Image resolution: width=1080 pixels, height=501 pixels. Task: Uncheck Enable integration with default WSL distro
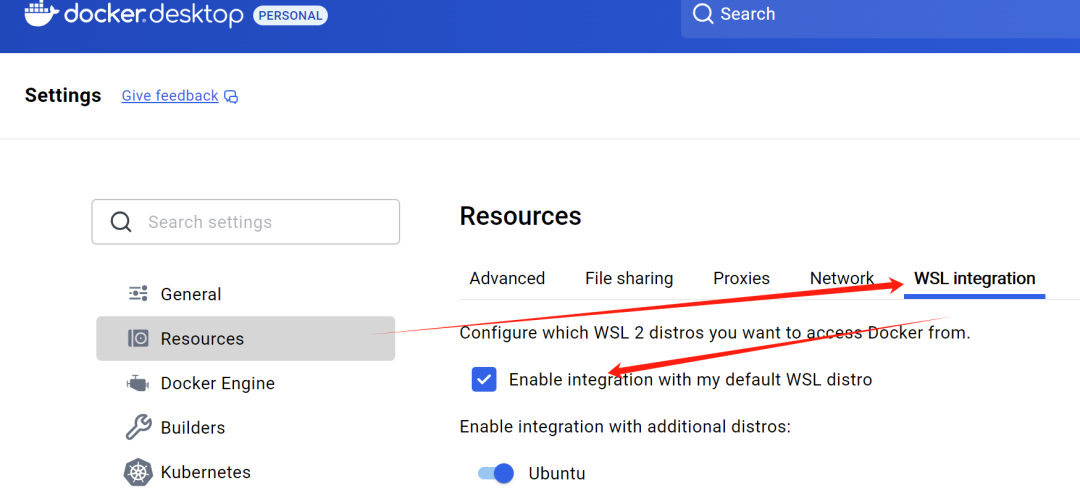[x=484, y=379]
